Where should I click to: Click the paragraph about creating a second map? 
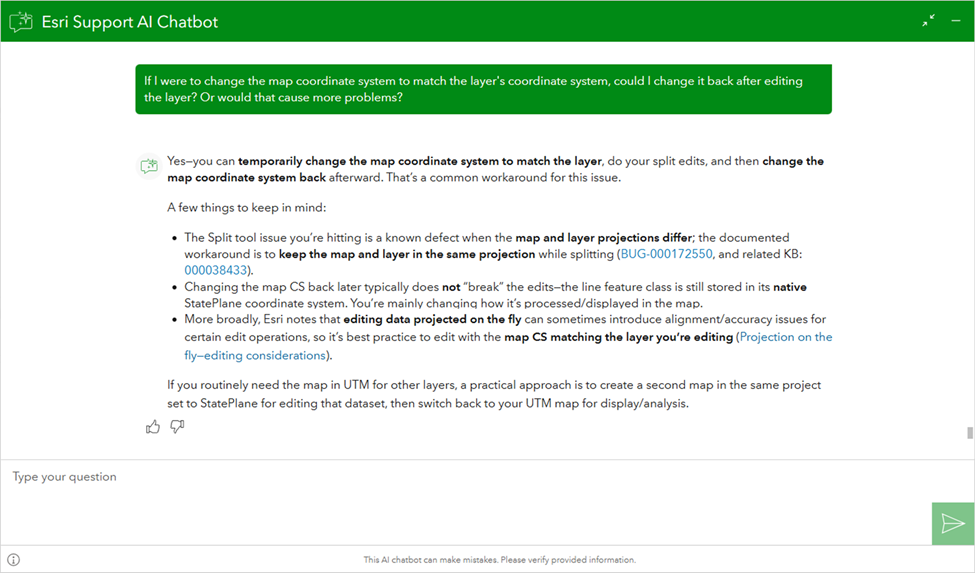click(x=494, y=394)
